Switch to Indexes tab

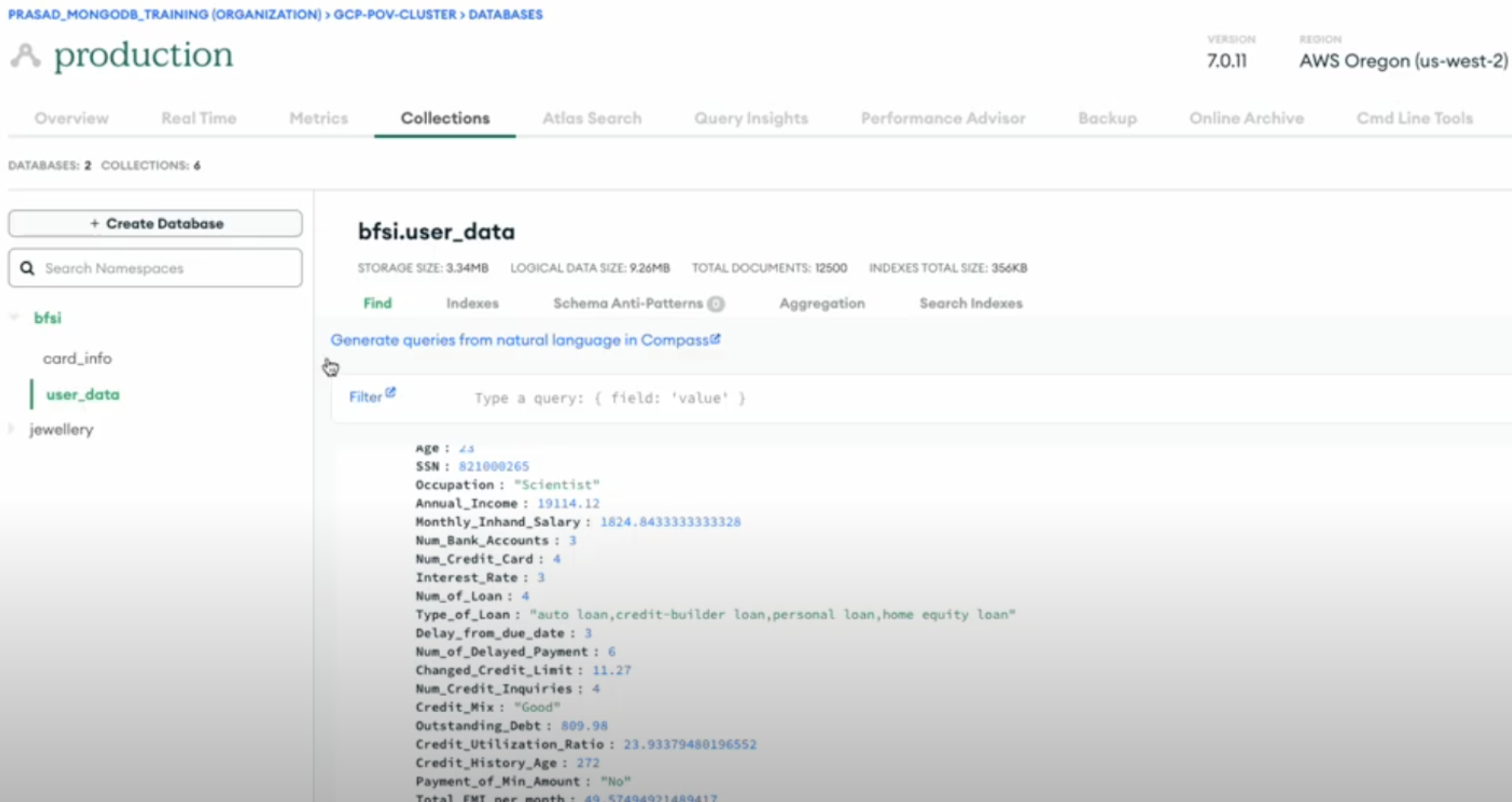(x=472, y=303)
